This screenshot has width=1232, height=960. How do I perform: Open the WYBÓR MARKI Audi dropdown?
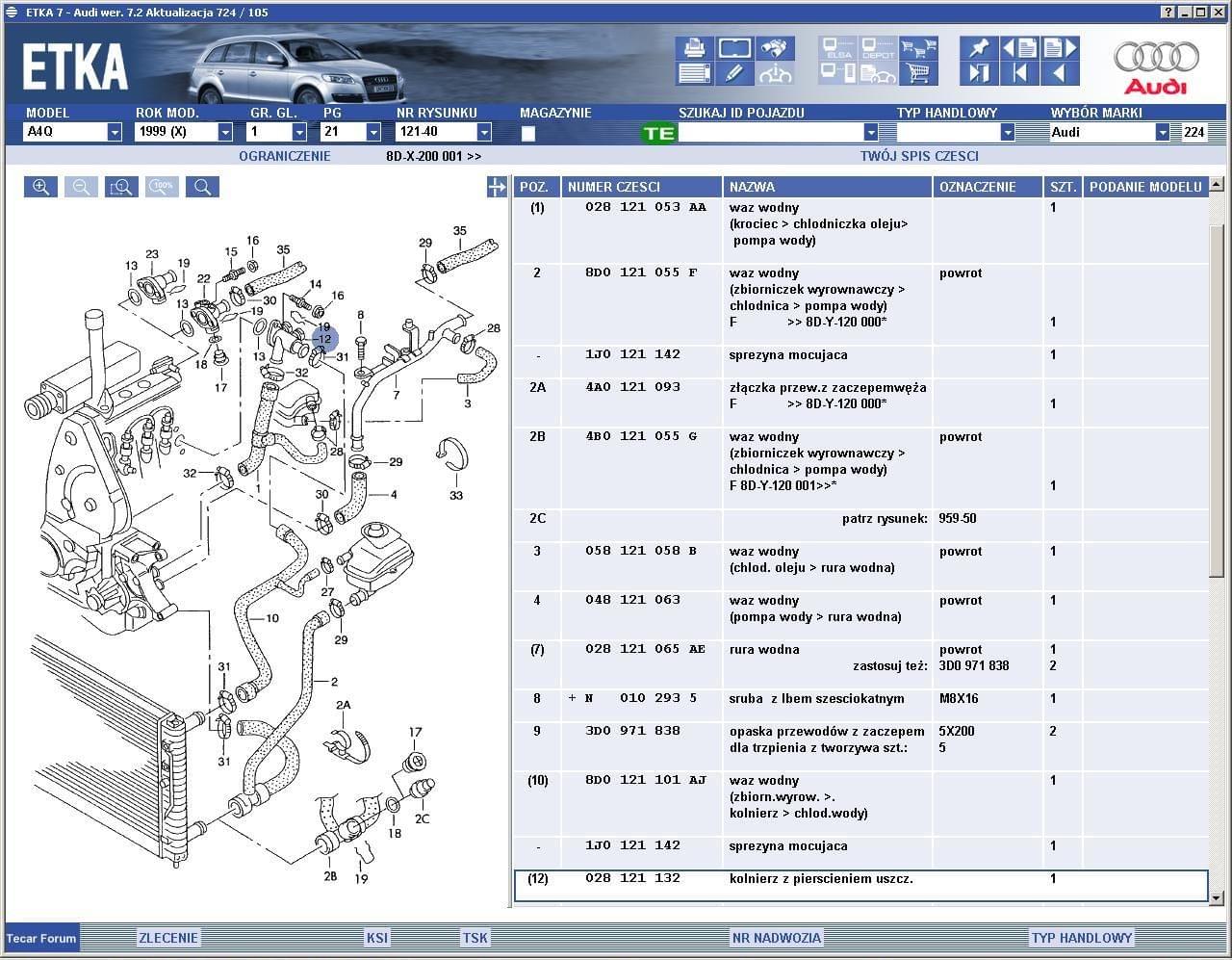1163,133
